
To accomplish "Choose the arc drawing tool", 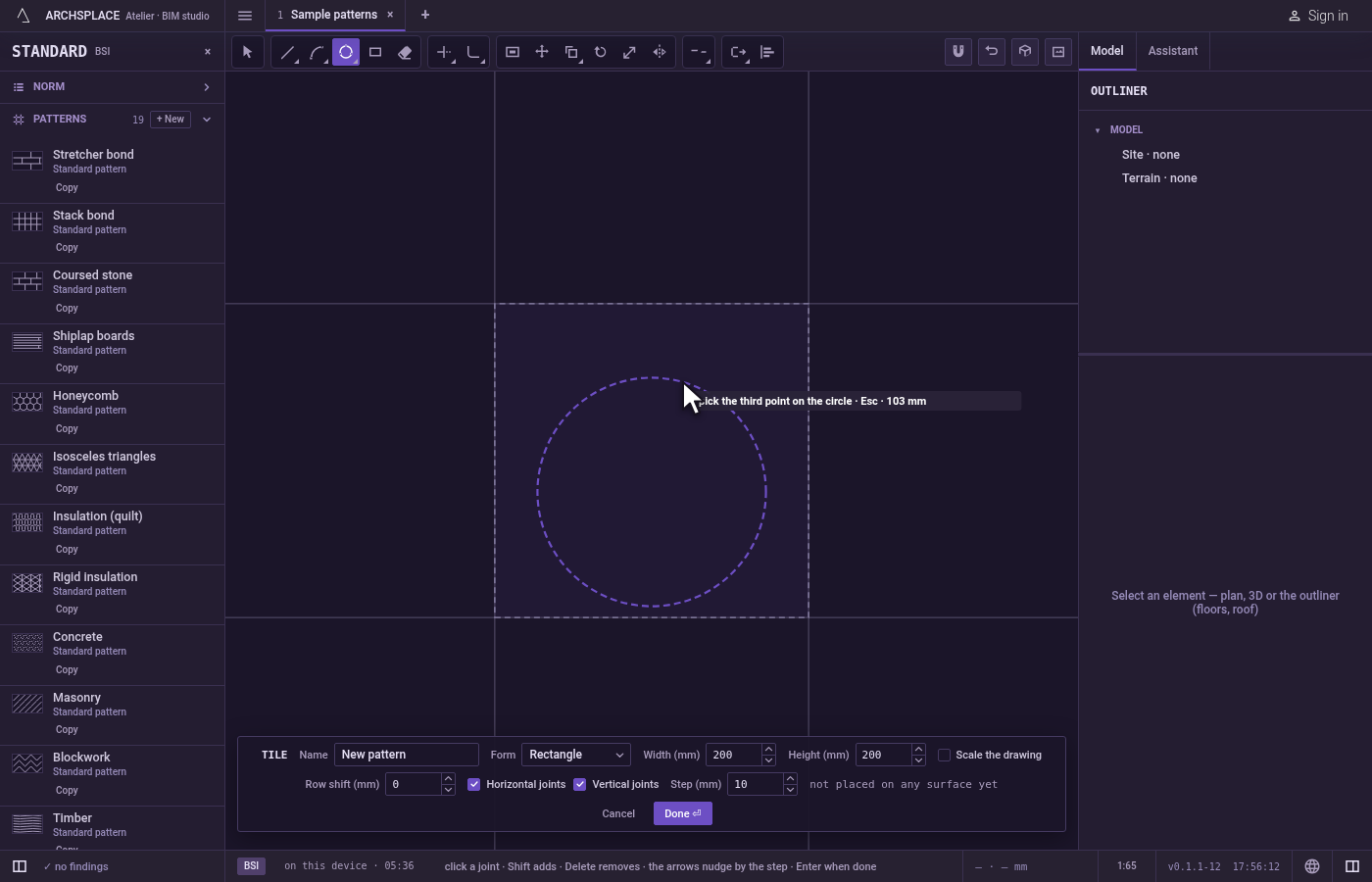I will 317,52.
